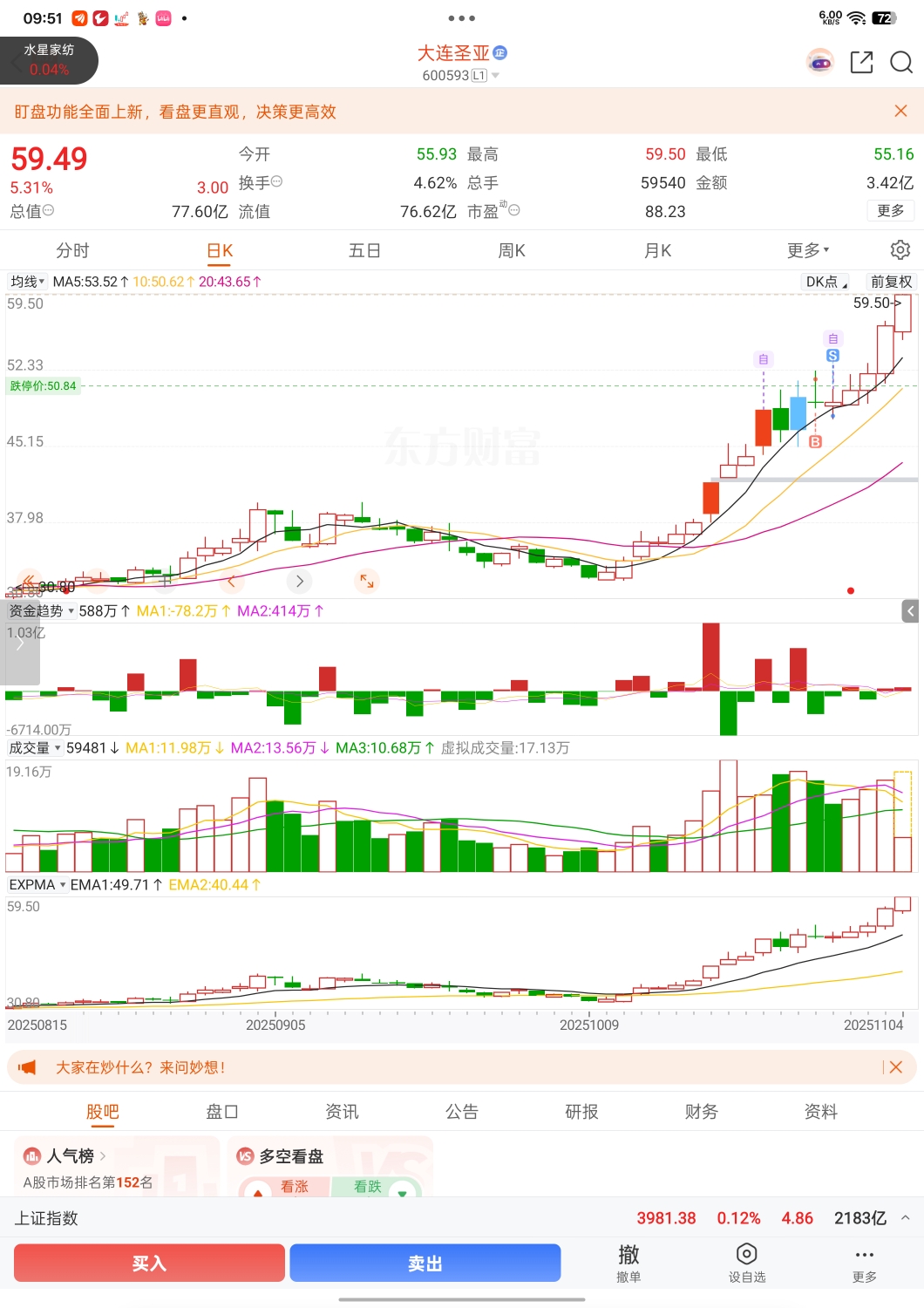Tap the 虚拟成交量:17.13万 label
The height and width of the screenshot is (1308, 924).
click(506, 748)
